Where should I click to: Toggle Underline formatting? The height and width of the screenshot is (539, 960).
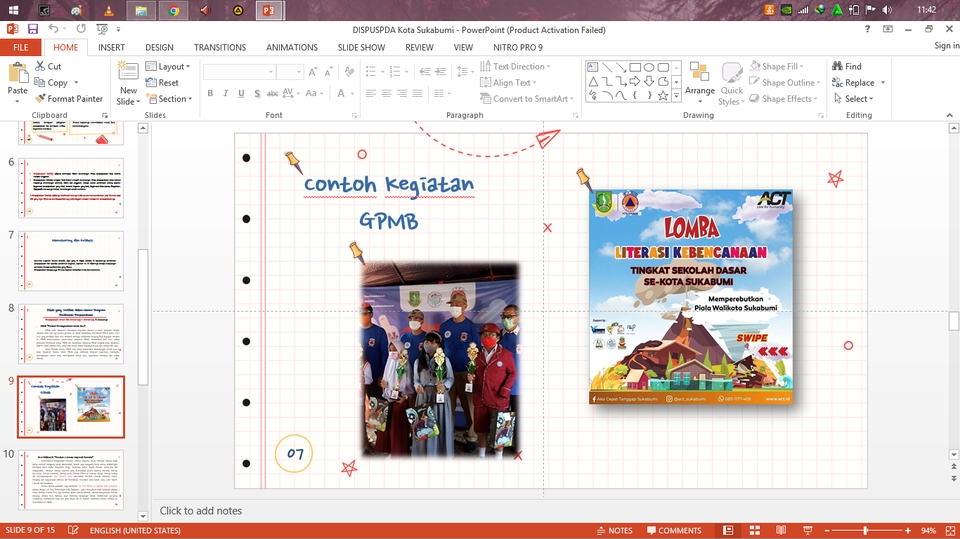(x=241, y=93)
